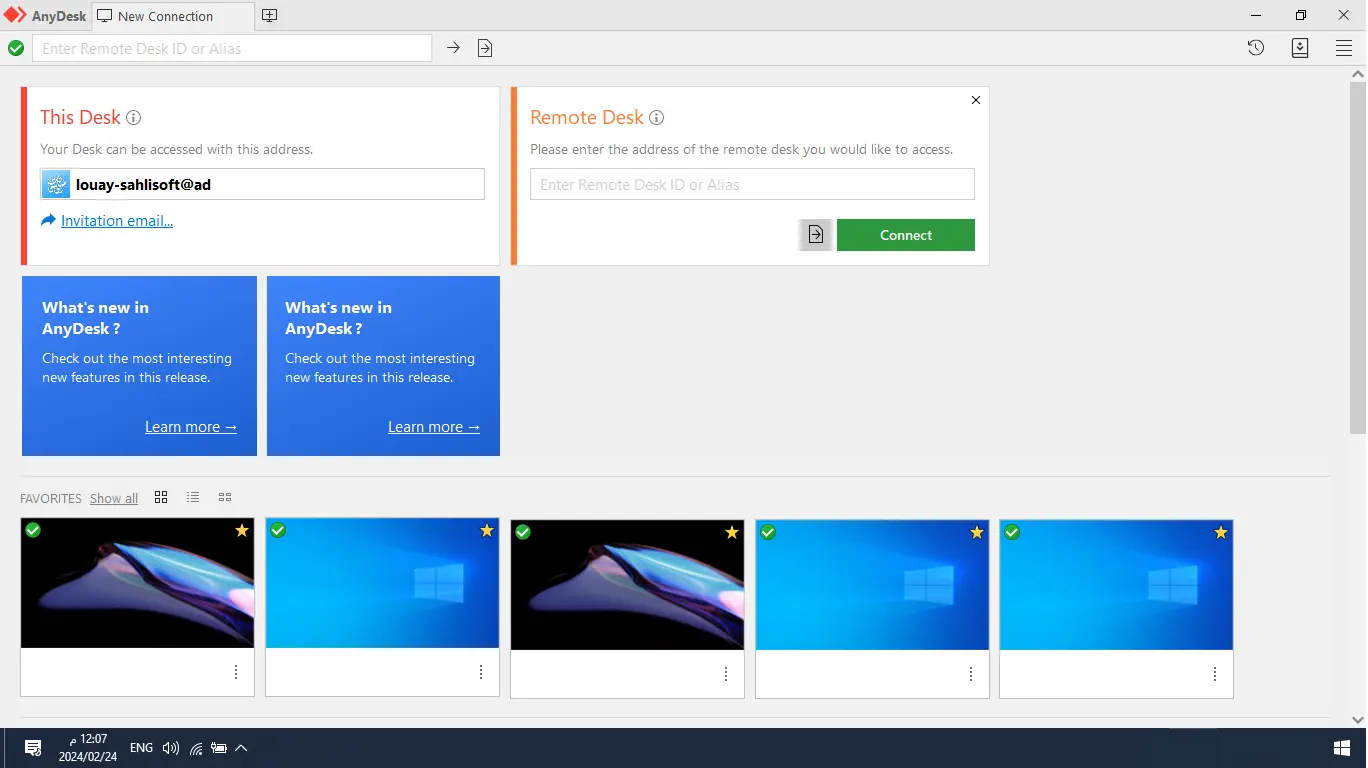The width and height of the screenshot is (1368, 768).
Task: Open the session history icon
Action: pos(1256,48)
